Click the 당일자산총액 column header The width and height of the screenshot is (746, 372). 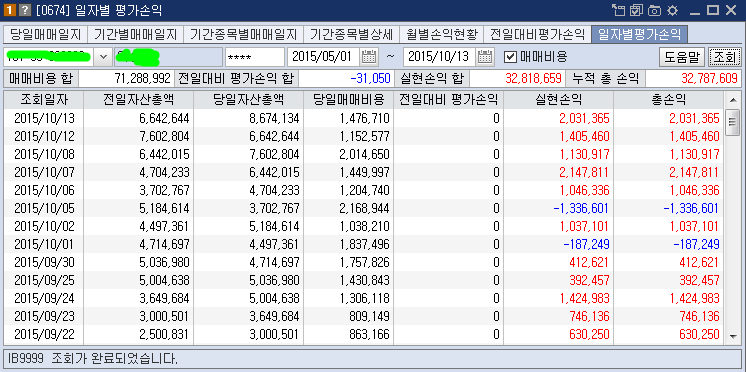click(248, 99)
